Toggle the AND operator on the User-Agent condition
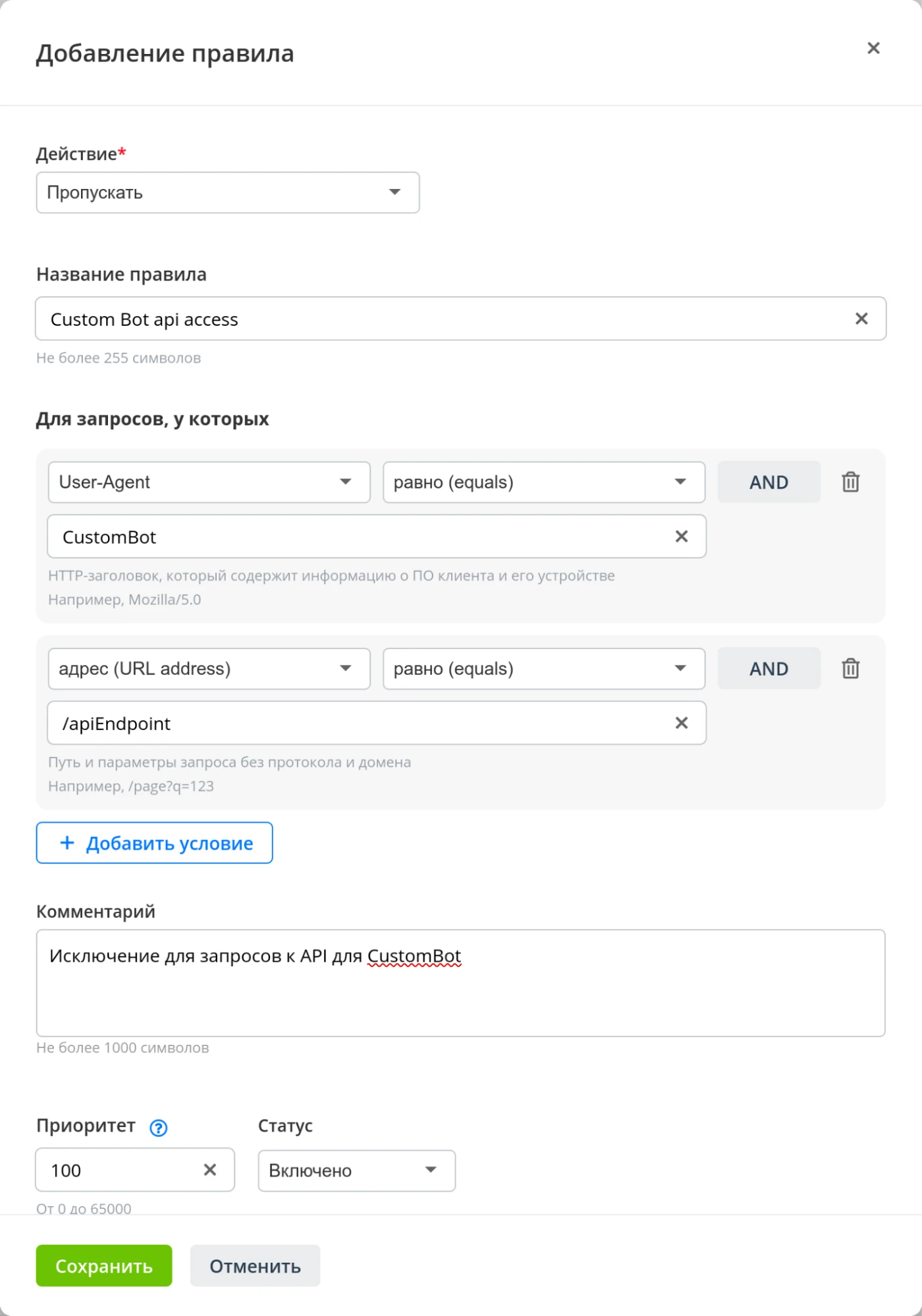Viewport: 922px width, 1316px height. click(x=769, y=482)
